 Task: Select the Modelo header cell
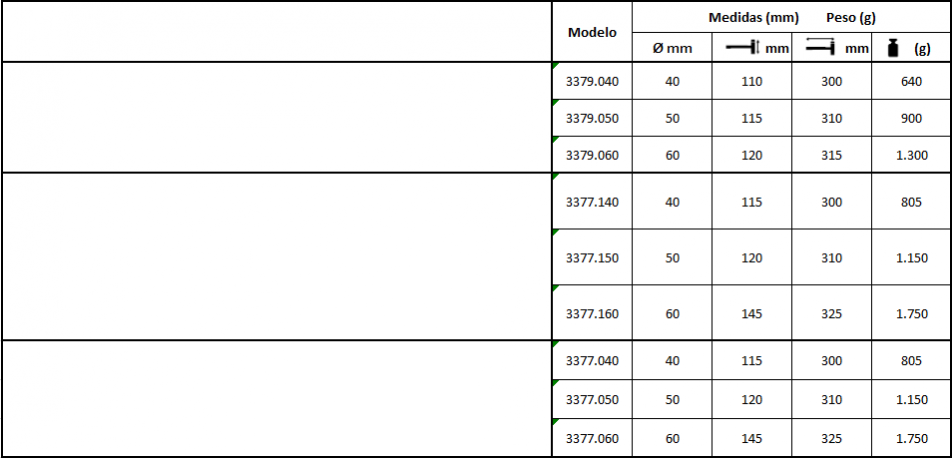592,32
